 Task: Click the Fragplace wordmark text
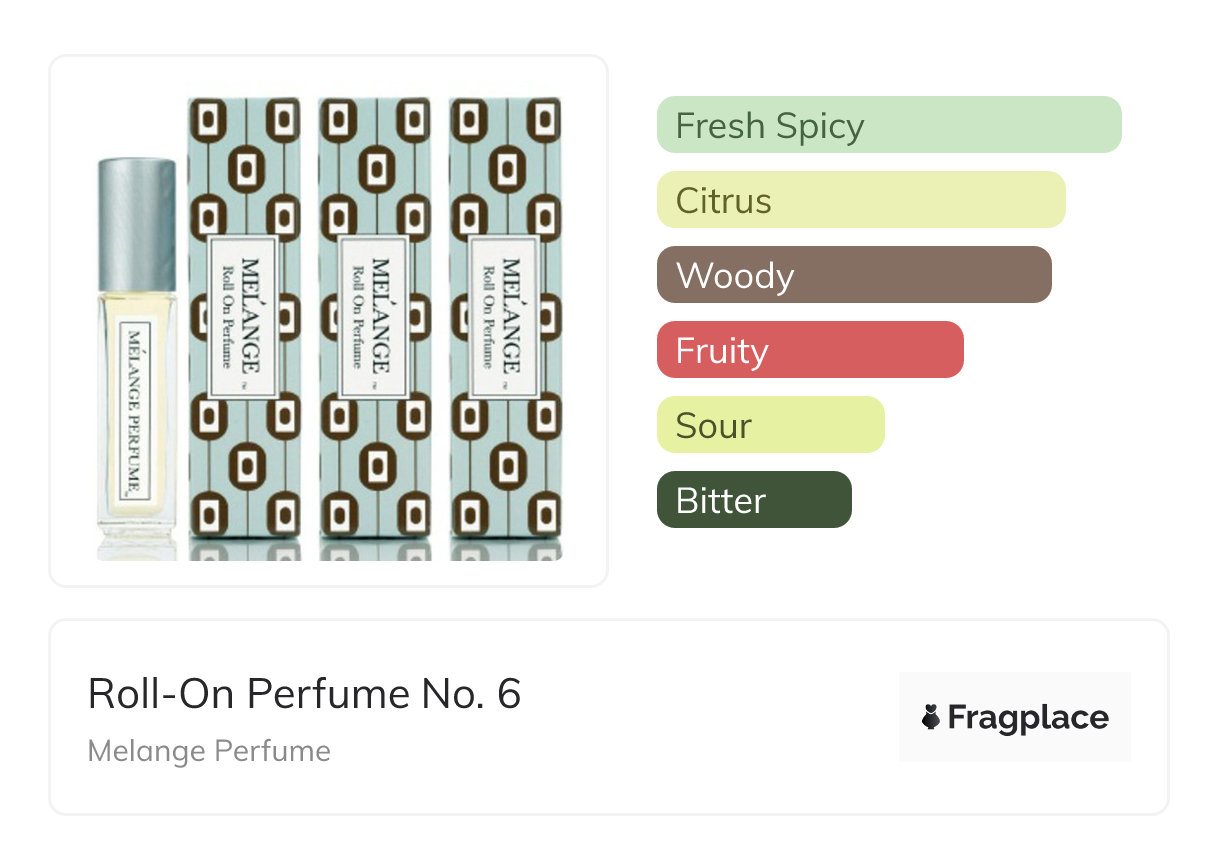click(x=1028, y=718)
